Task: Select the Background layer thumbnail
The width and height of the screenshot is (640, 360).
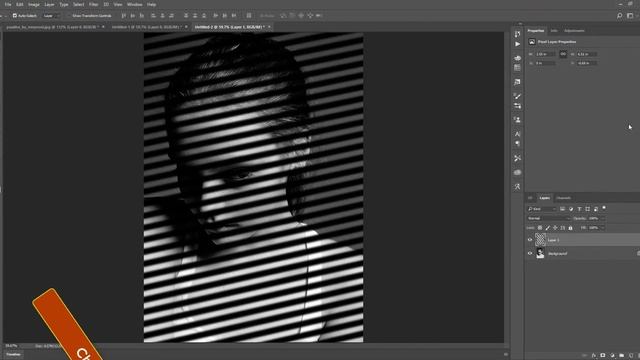Action: pyautogui.click(x=540, y=253)
